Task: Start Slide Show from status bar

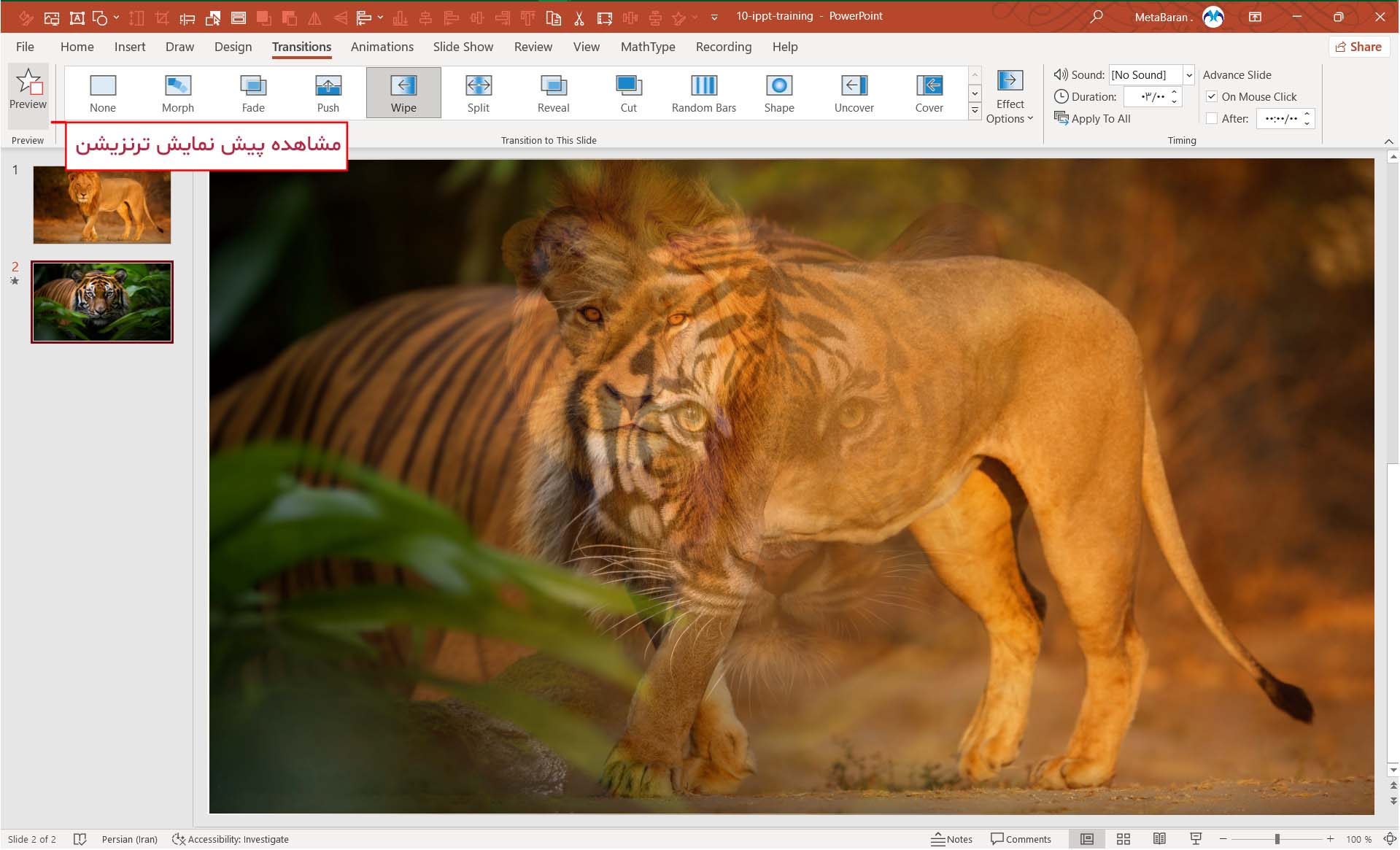Action: [x=1196, y=839]
